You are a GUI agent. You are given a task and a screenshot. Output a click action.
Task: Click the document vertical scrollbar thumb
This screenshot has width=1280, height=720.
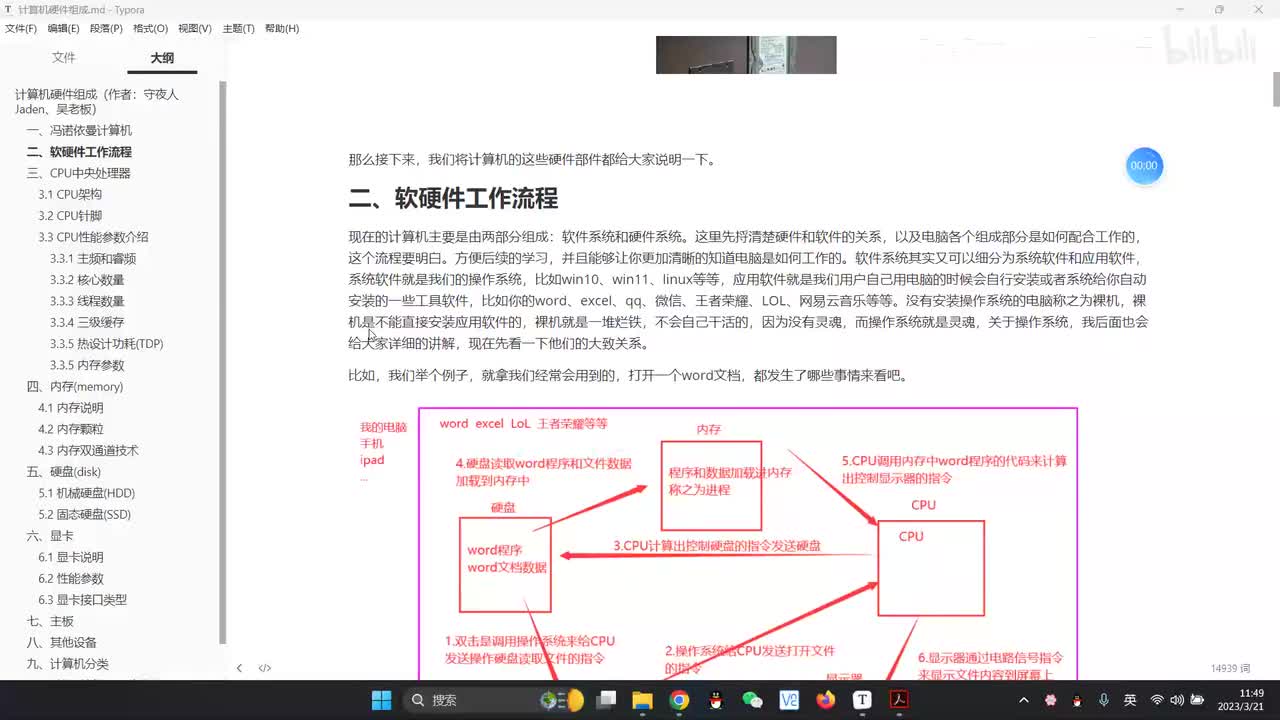[x=1276, y=90]
